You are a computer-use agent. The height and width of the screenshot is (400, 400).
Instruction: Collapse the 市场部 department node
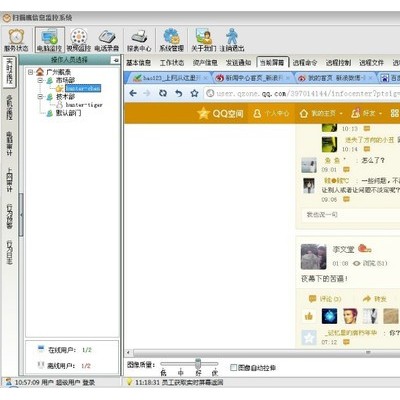click(40, 80)
